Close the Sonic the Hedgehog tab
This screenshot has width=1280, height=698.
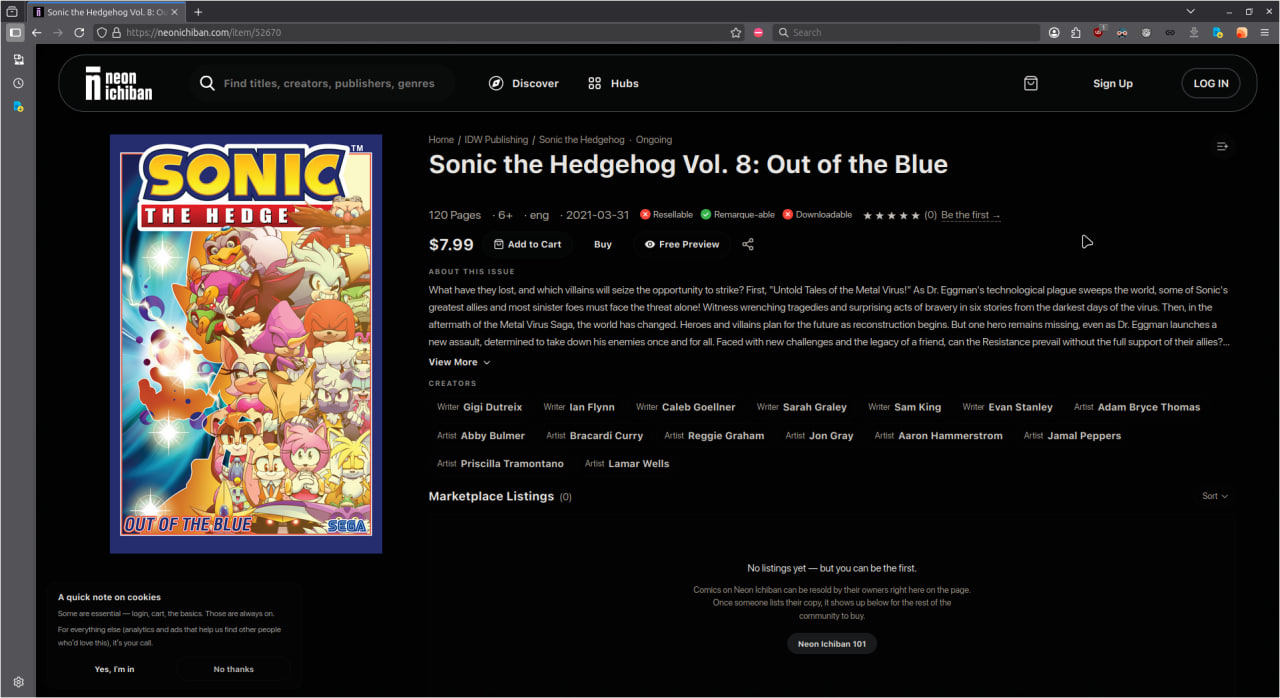pos(174,12)
